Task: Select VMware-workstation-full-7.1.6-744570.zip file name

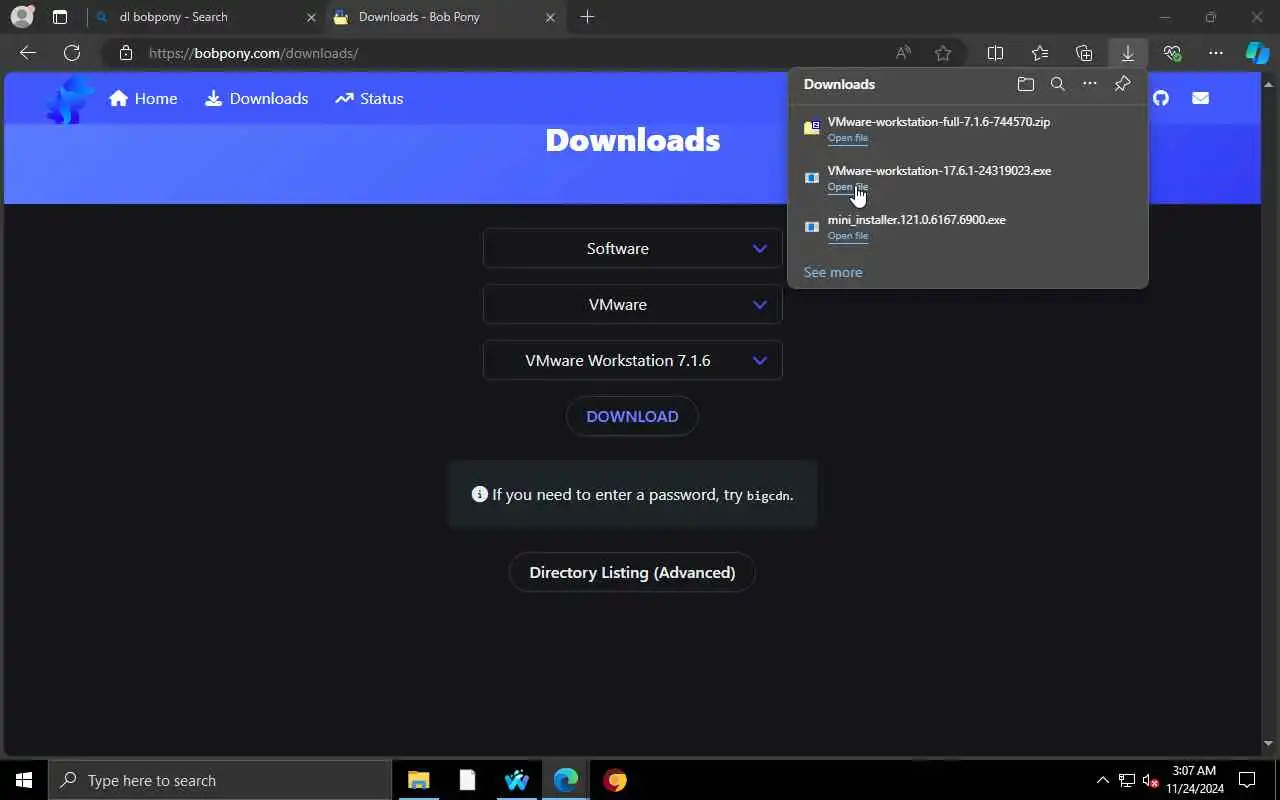Action: [x=939, y=122]
